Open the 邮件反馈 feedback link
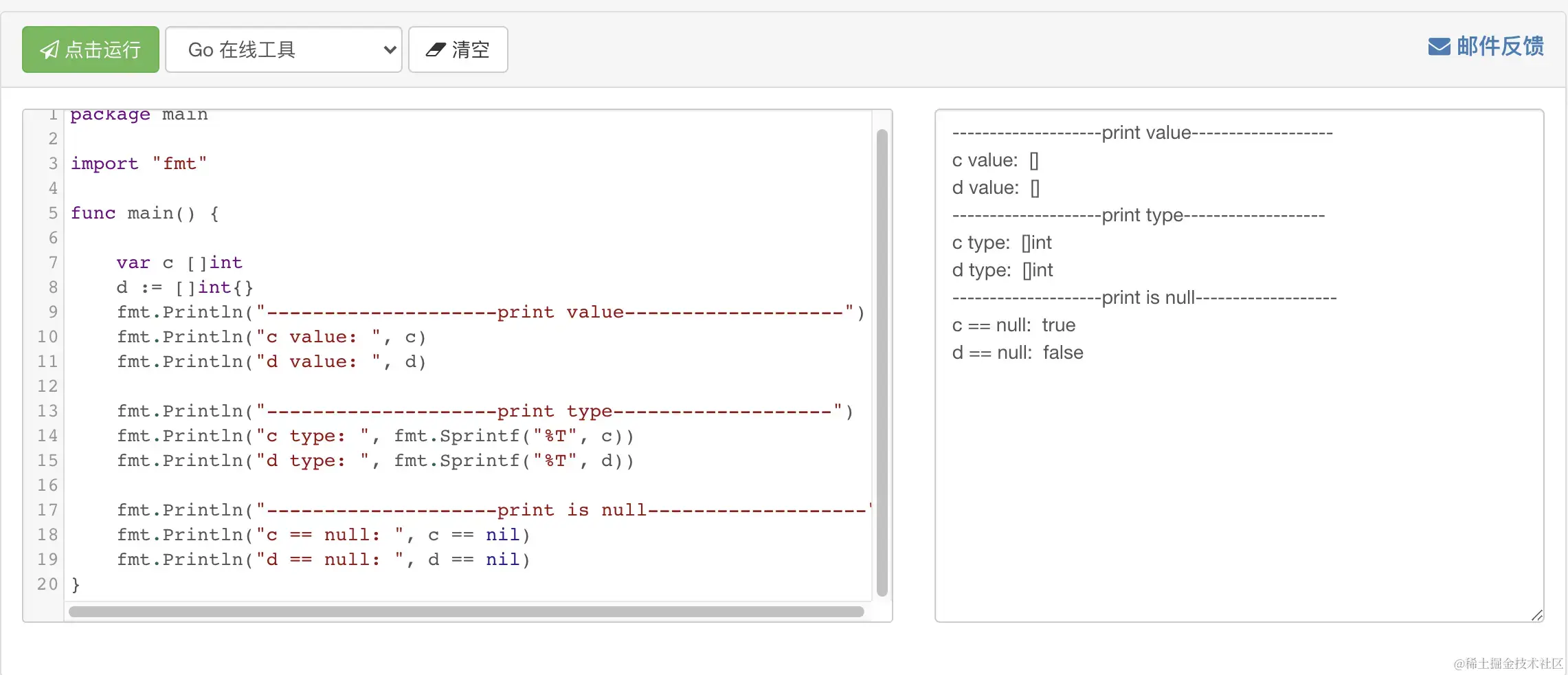The width and height of the screenshot is (1568, 675). click(x=1499, y=47)
